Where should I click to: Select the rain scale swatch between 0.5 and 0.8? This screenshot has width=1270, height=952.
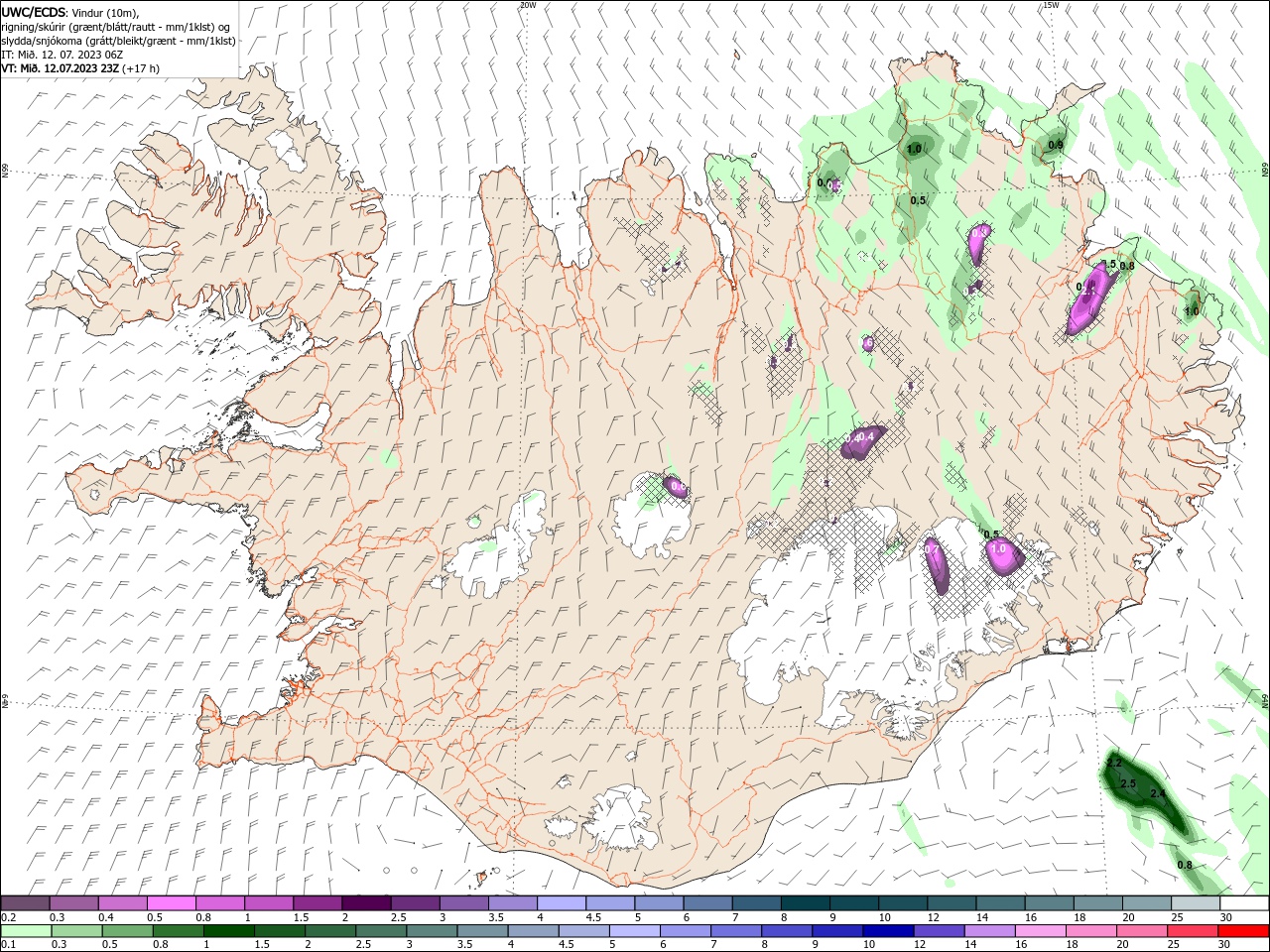coord(127,932)
